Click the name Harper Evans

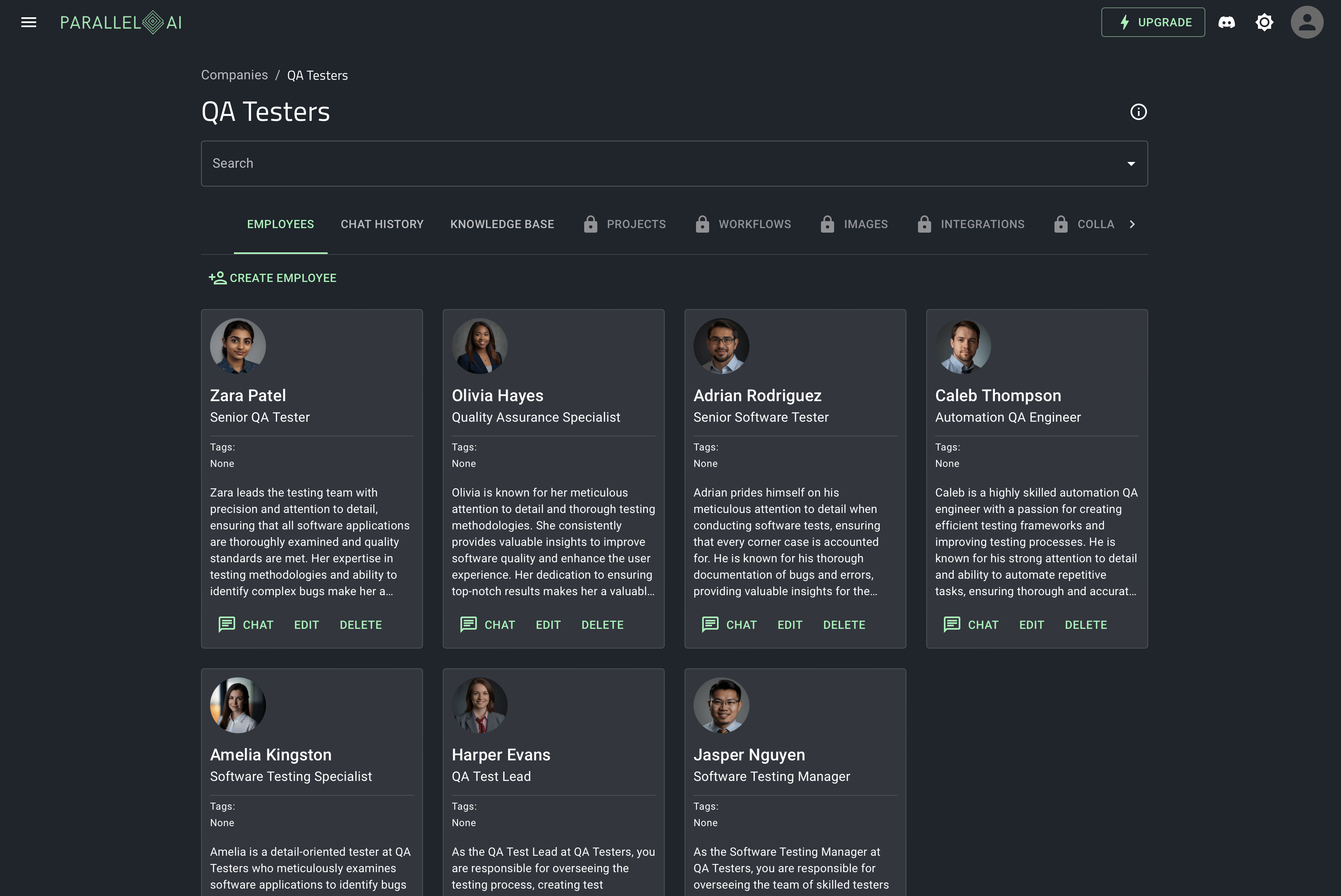pos(501,754)
